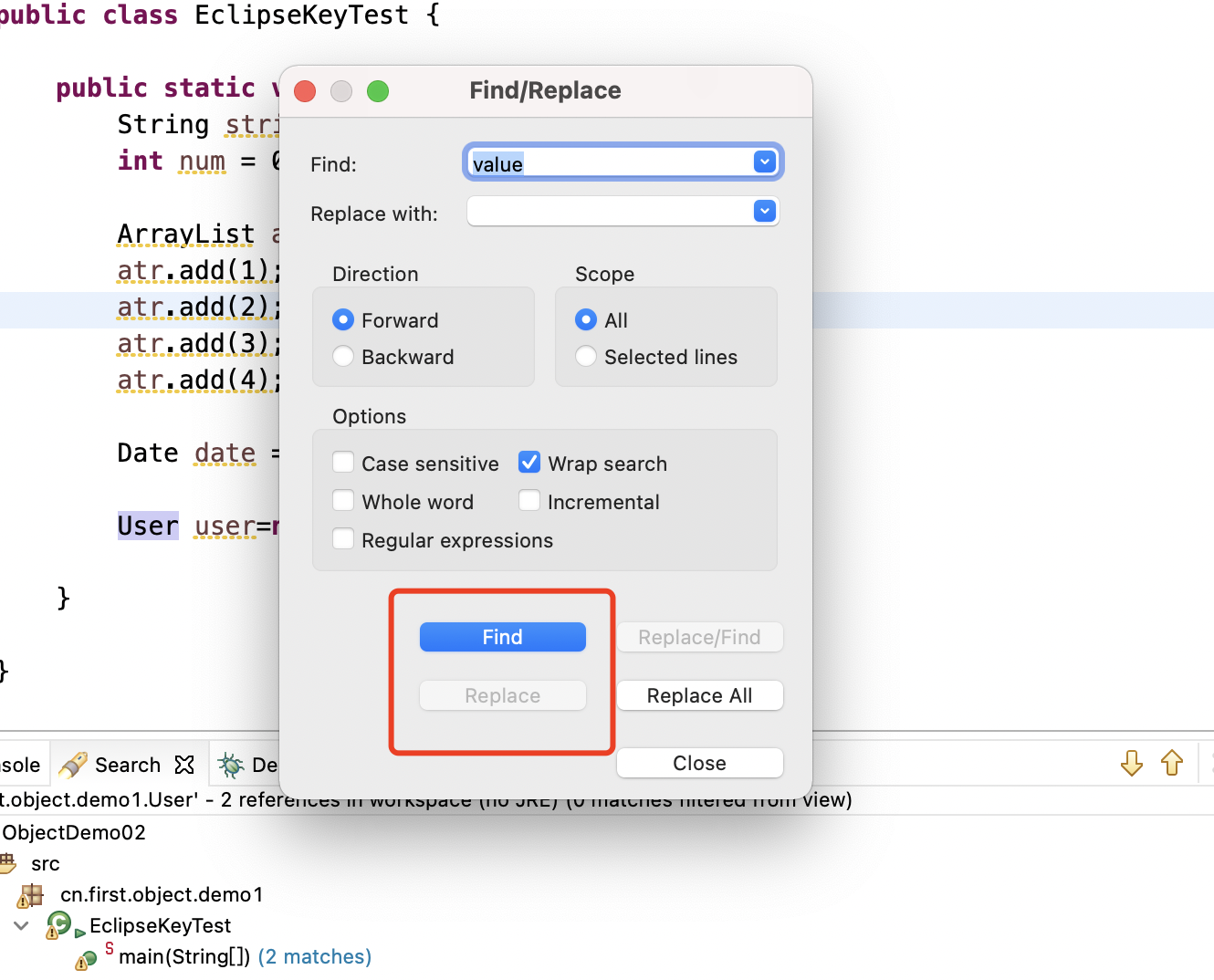Click the EclipseKeyTest class icon in results
Image resolution: width=1214 pixels, height=980 pixels.
click(x=58, y=925)
